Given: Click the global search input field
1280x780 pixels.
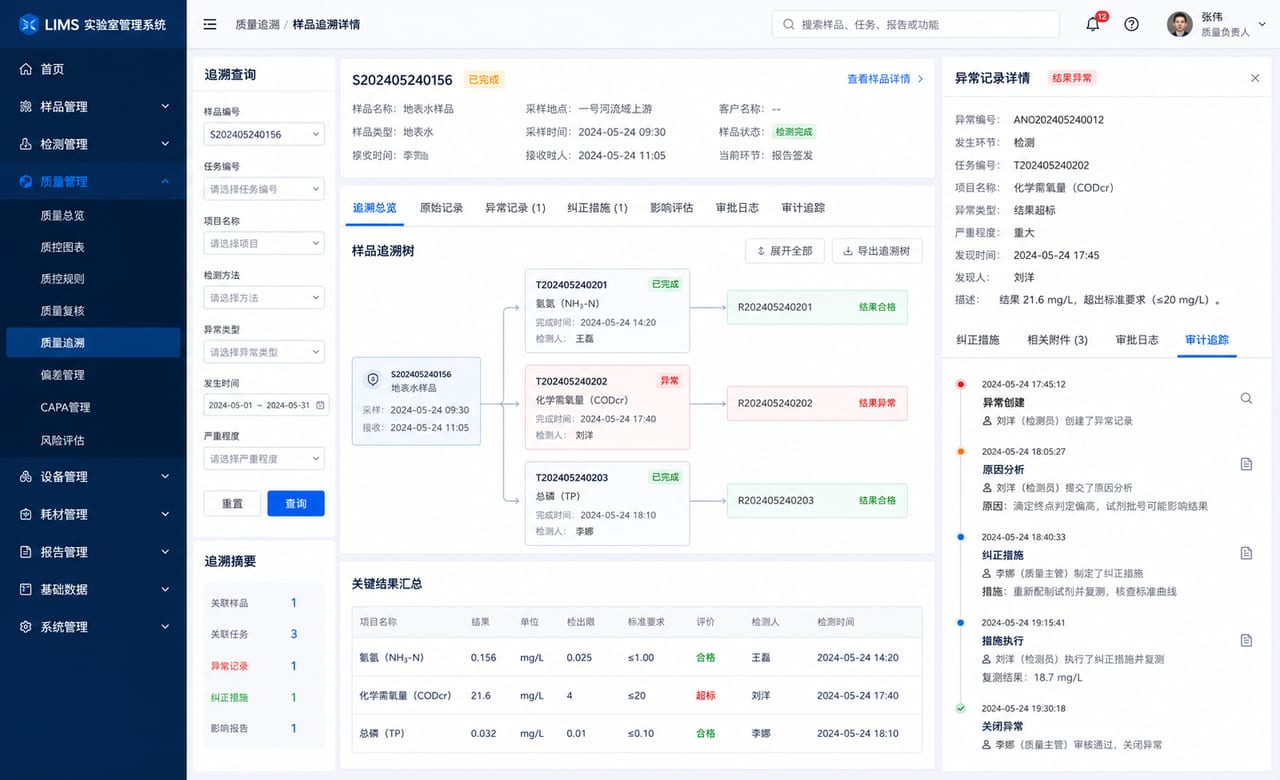Looking at the screenshot, I should tap(916, 24).
